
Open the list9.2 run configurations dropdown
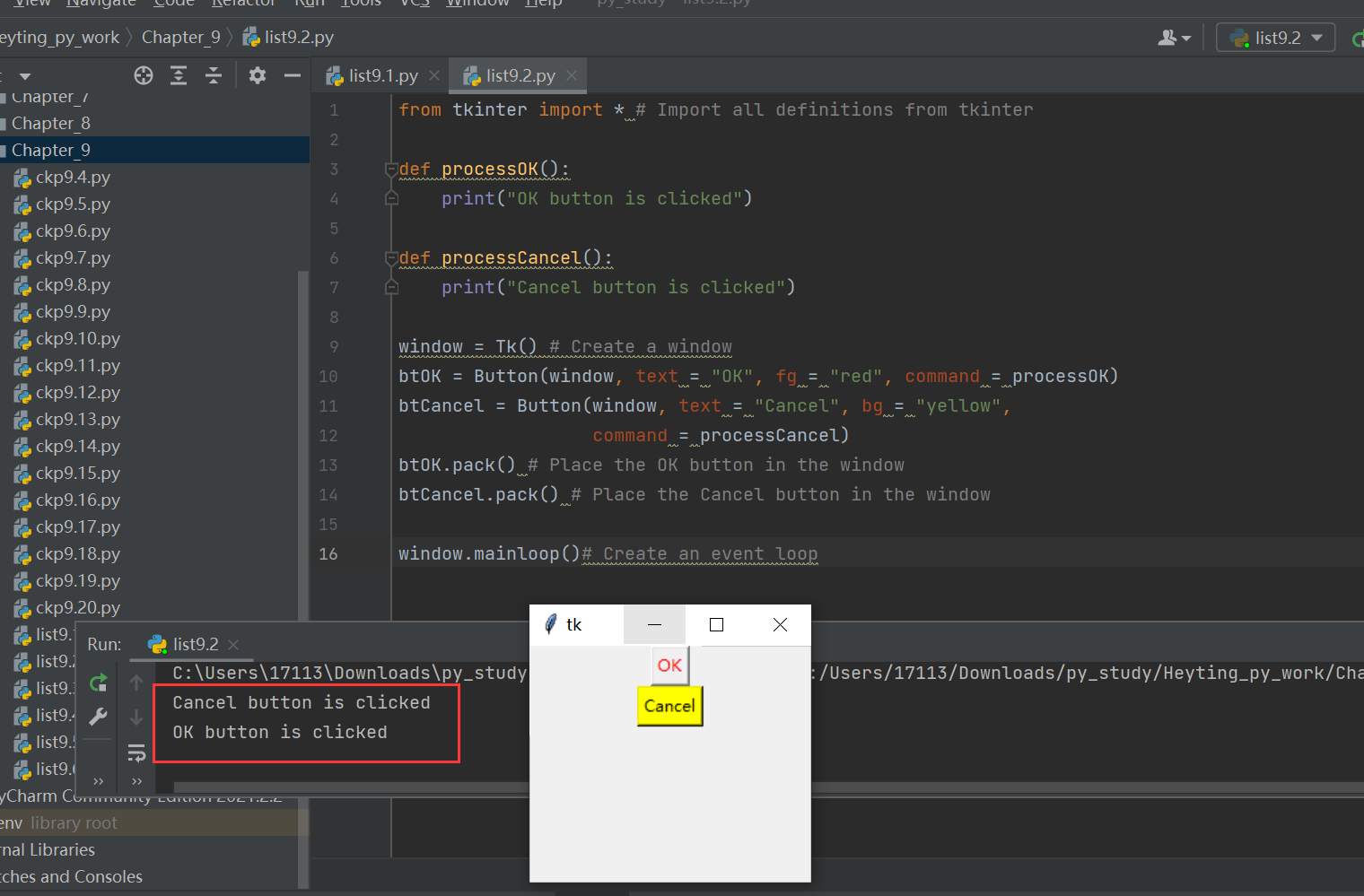coord(1275,37)
